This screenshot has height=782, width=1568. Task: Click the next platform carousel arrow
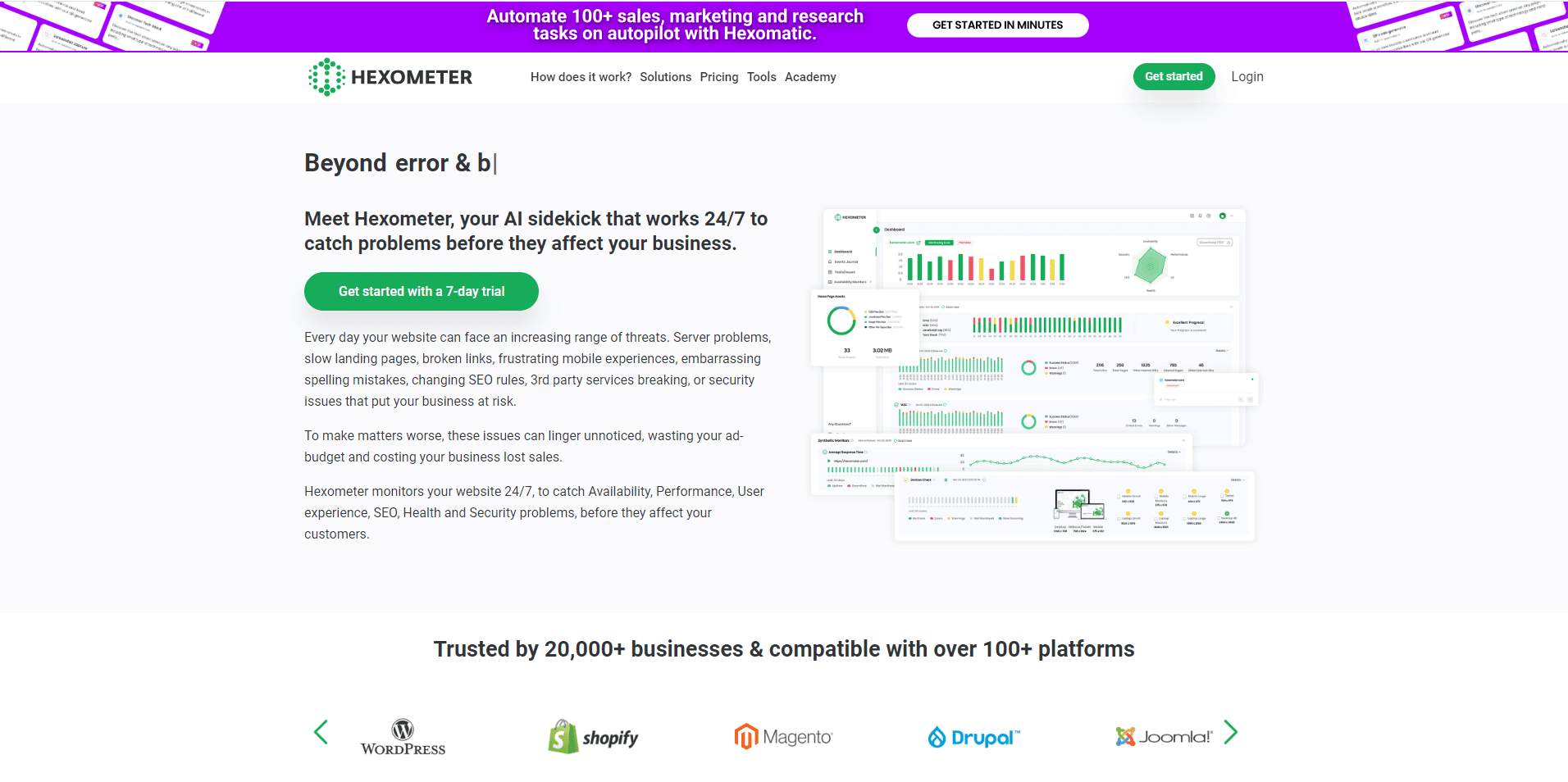pyautogui.click(x=1230, y=732)
